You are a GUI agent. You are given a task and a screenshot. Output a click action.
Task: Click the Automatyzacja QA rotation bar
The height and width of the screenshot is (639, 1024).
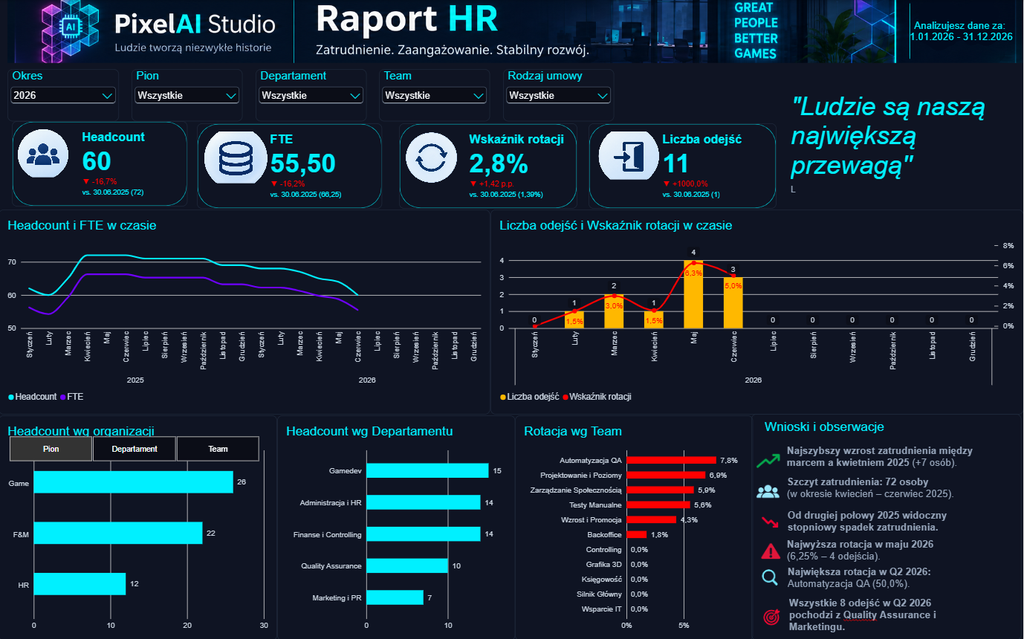click(x=671, y=461)
